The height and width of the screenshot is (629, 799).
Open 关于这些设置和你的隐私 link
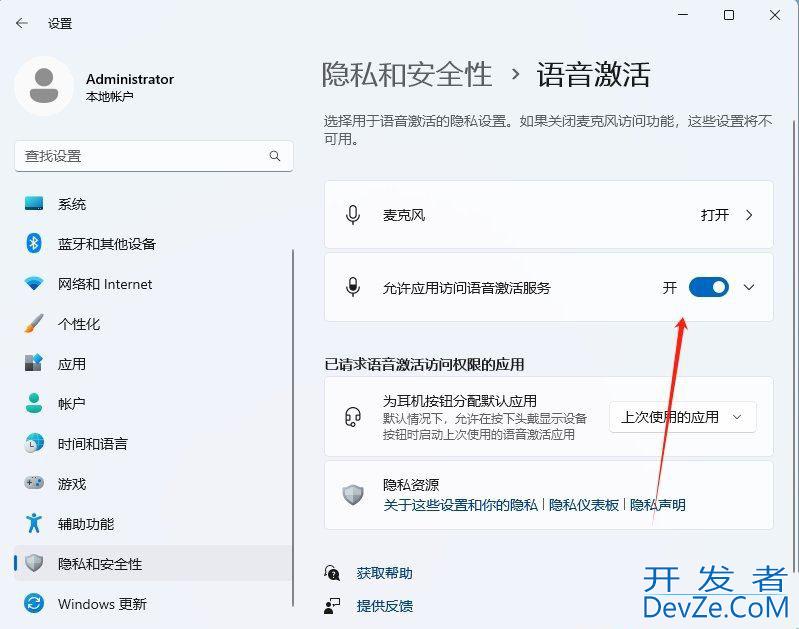460,505
